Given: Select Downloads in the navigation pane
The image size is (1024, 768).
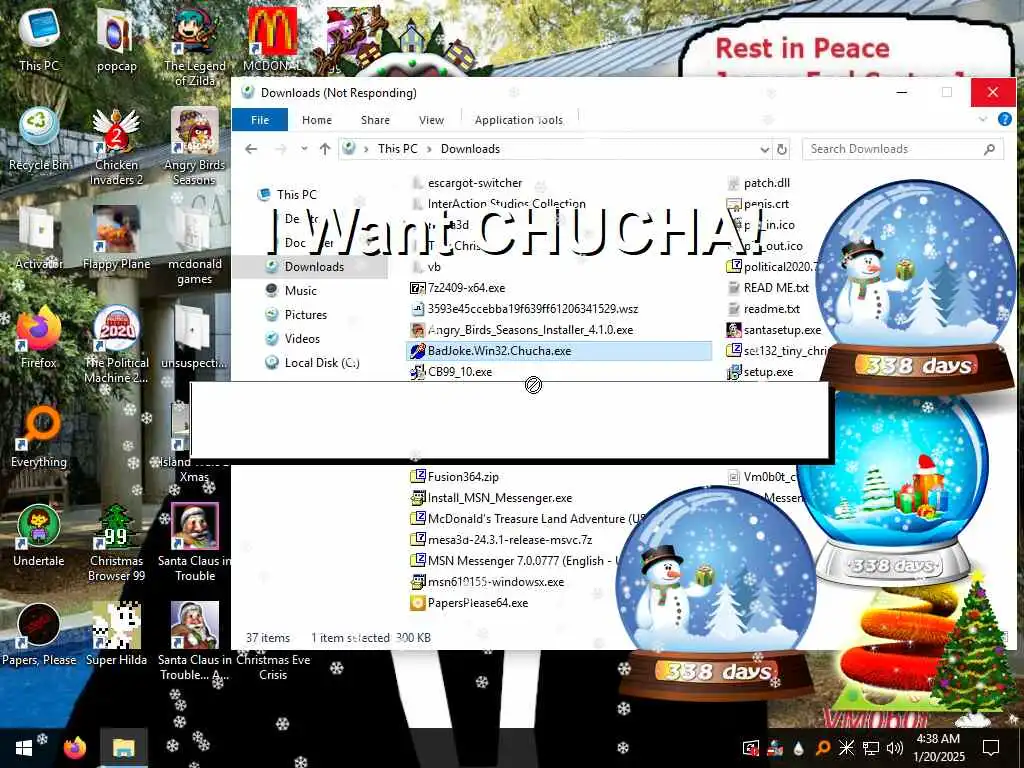Looking at the screenshot, I should coord(310,266).
